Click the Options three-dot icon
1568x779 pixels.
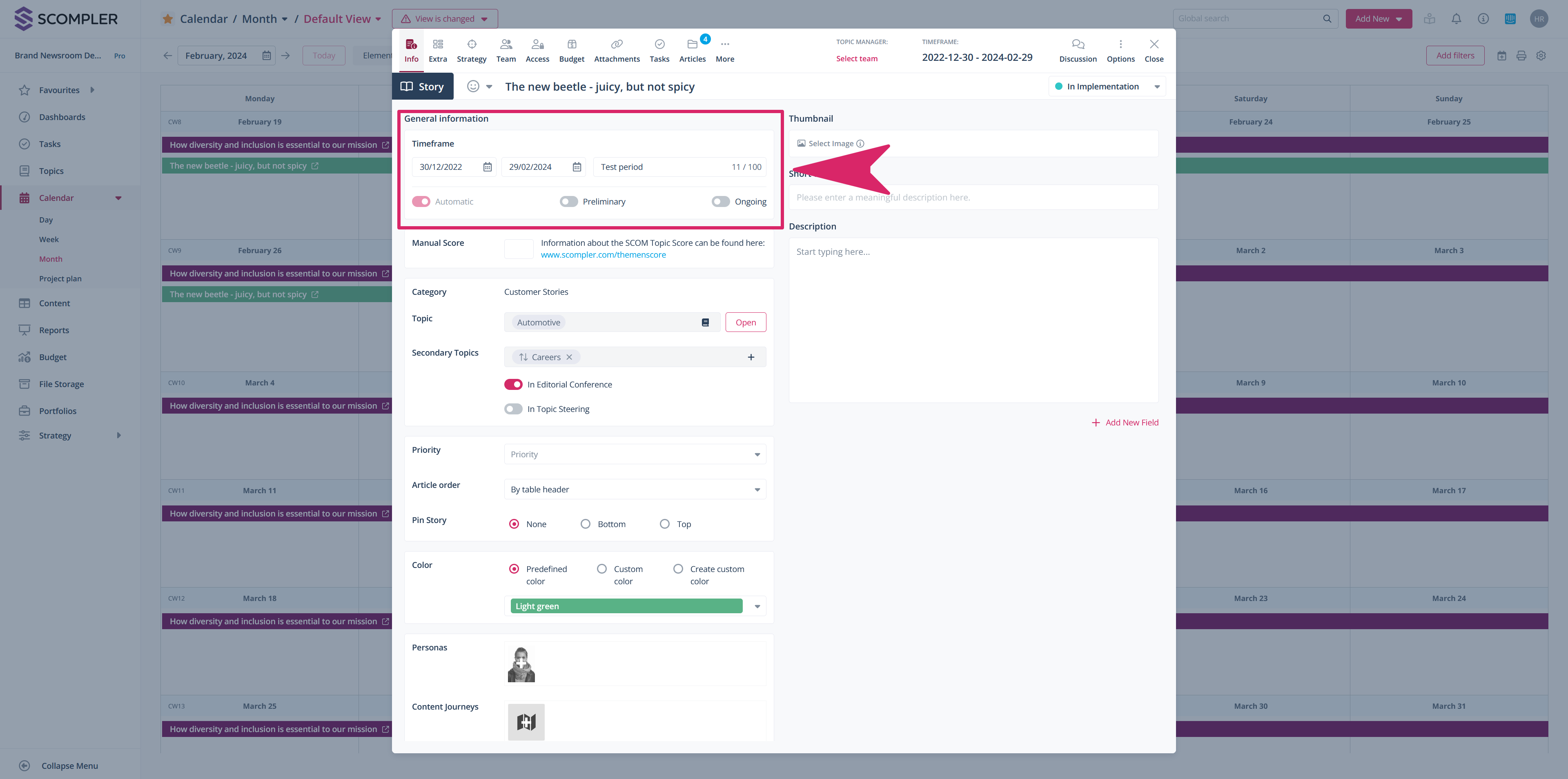coord(1120,45)
